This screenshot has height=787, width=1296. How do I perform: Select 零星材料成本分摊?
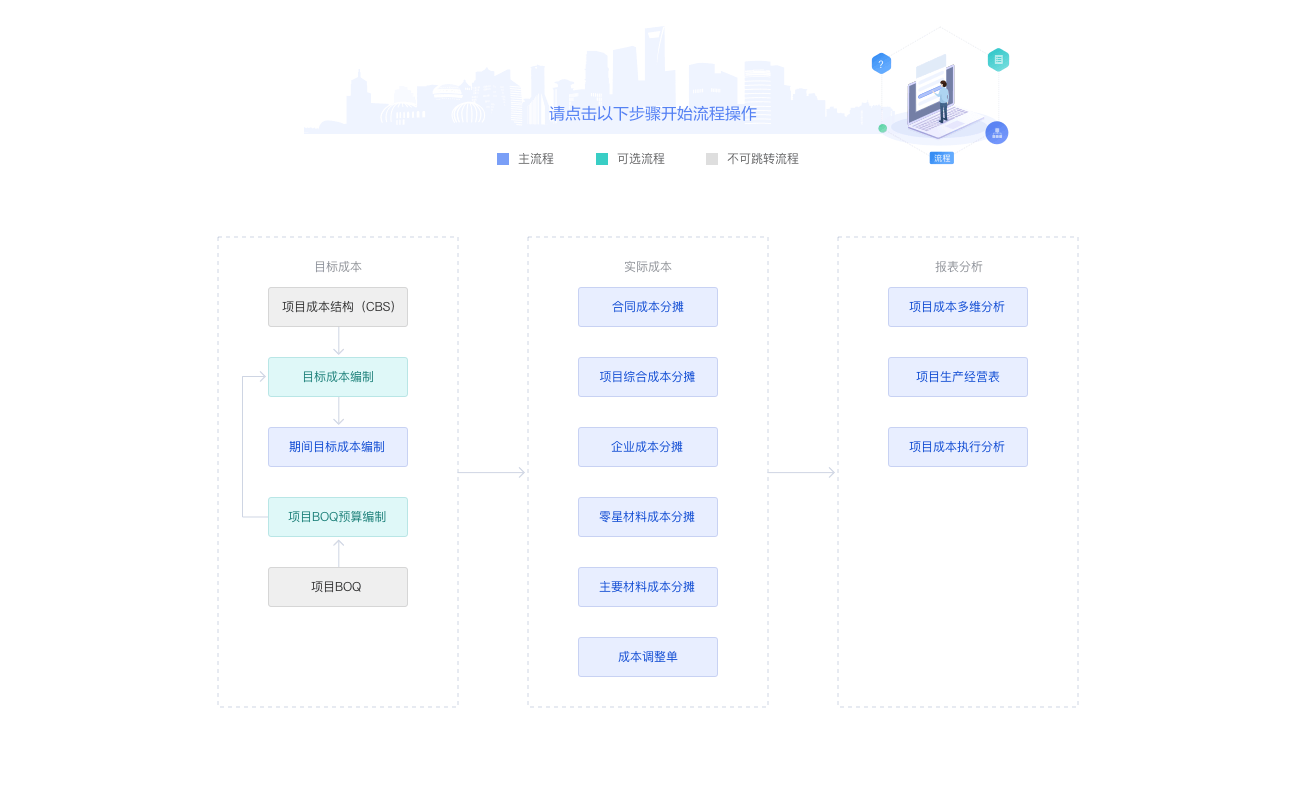648,517
